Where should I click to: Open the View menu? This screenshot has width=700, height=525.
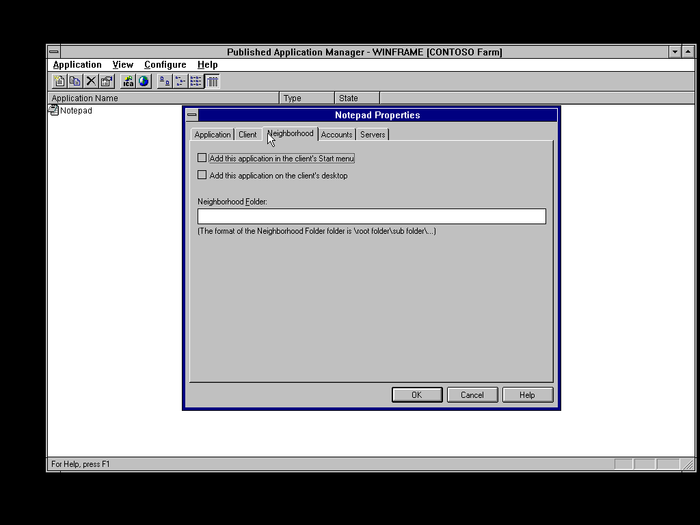click(123, 65)
